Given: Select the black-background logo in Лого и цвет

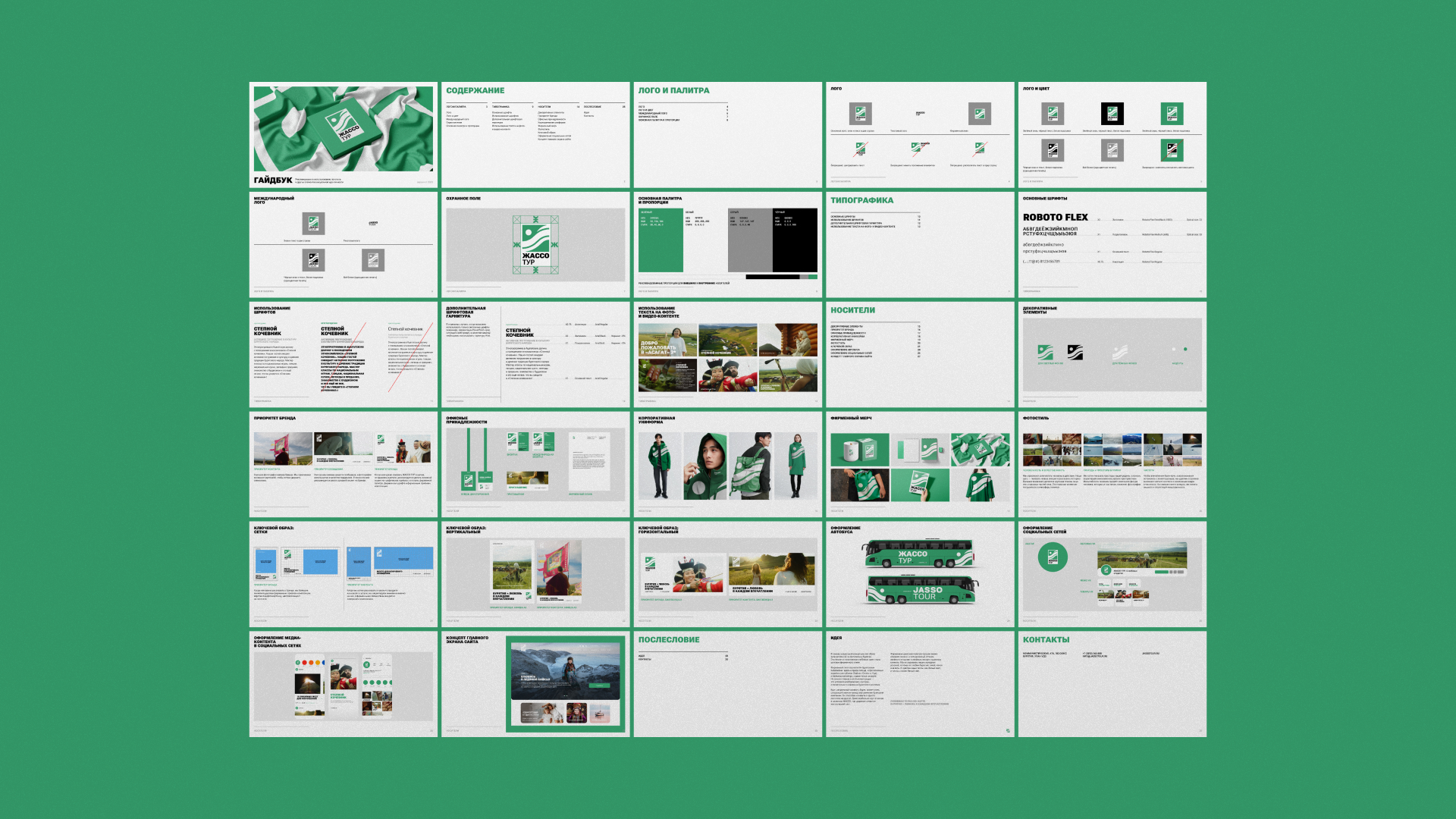Looking at the screenshot, I should (x=1112, y=114).
